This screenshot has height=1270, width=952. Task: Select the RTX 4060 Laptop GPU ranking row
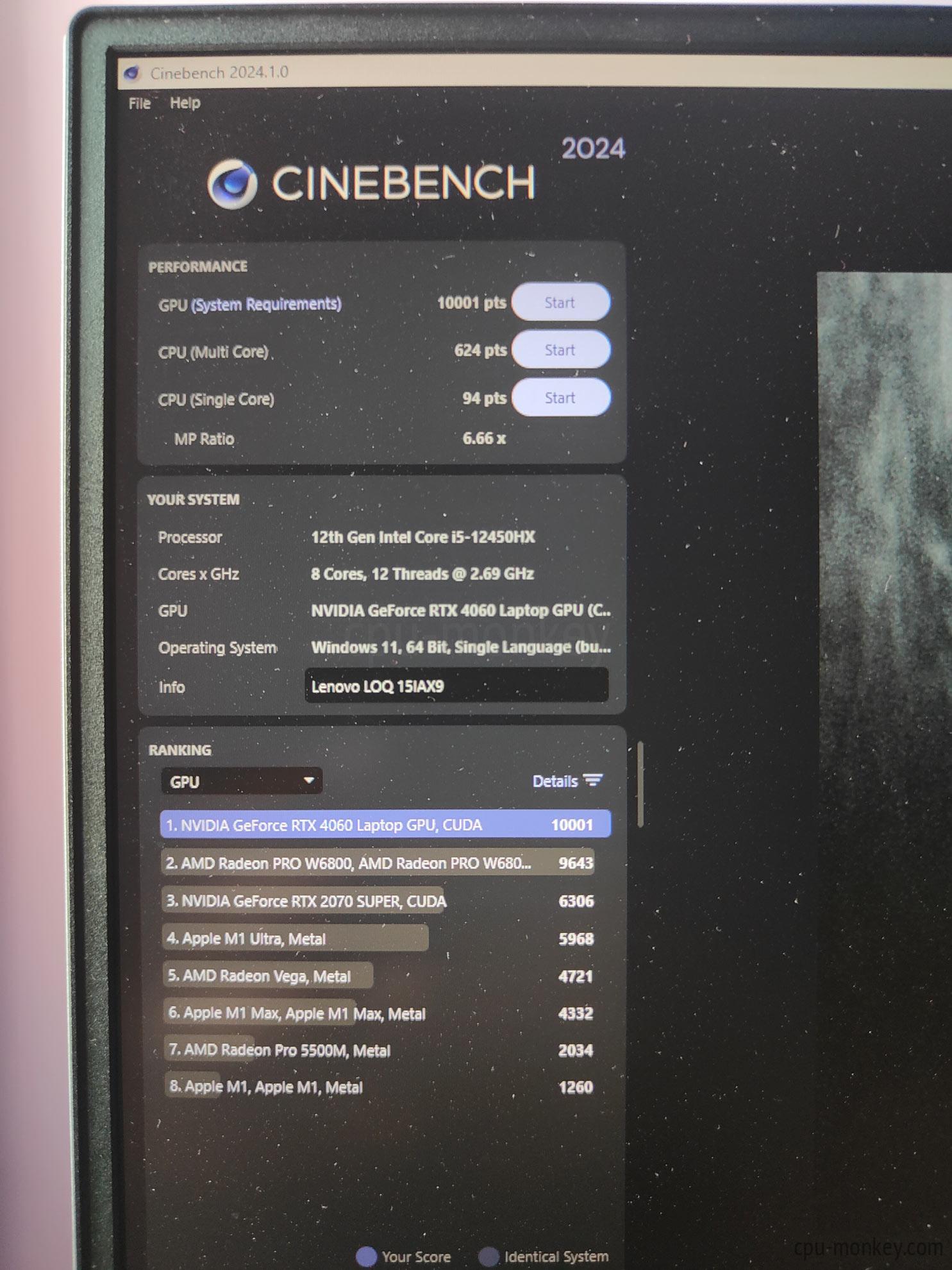385,825
